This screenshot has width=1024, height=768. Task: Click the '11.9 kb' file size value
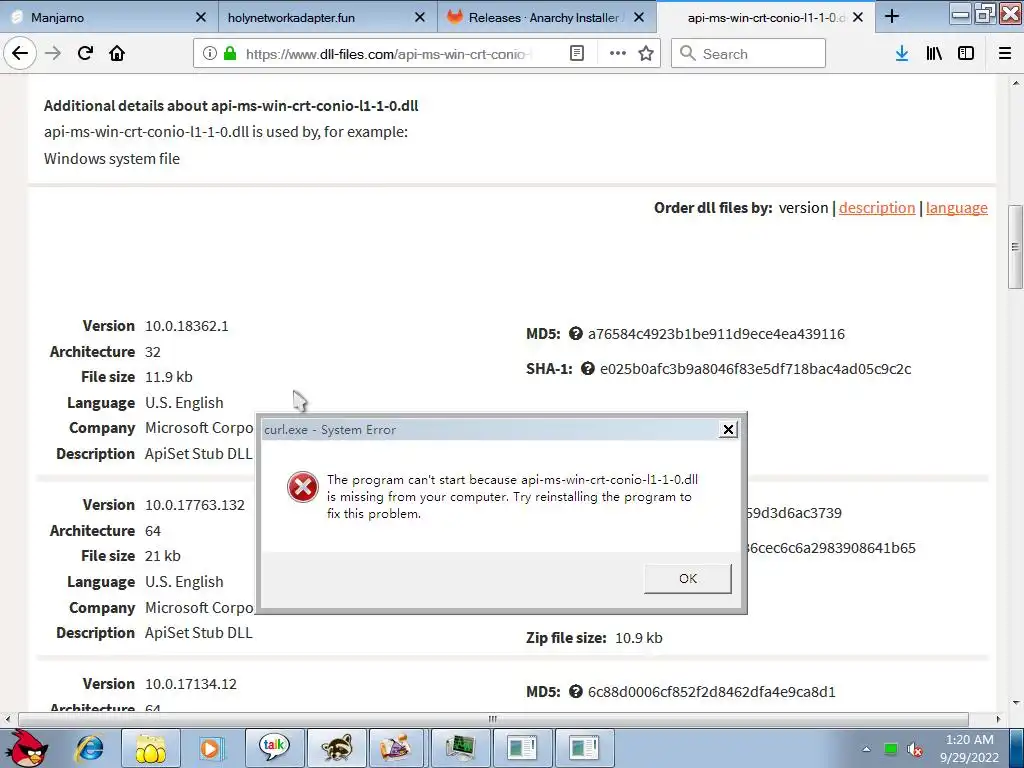tap(168, 377)
